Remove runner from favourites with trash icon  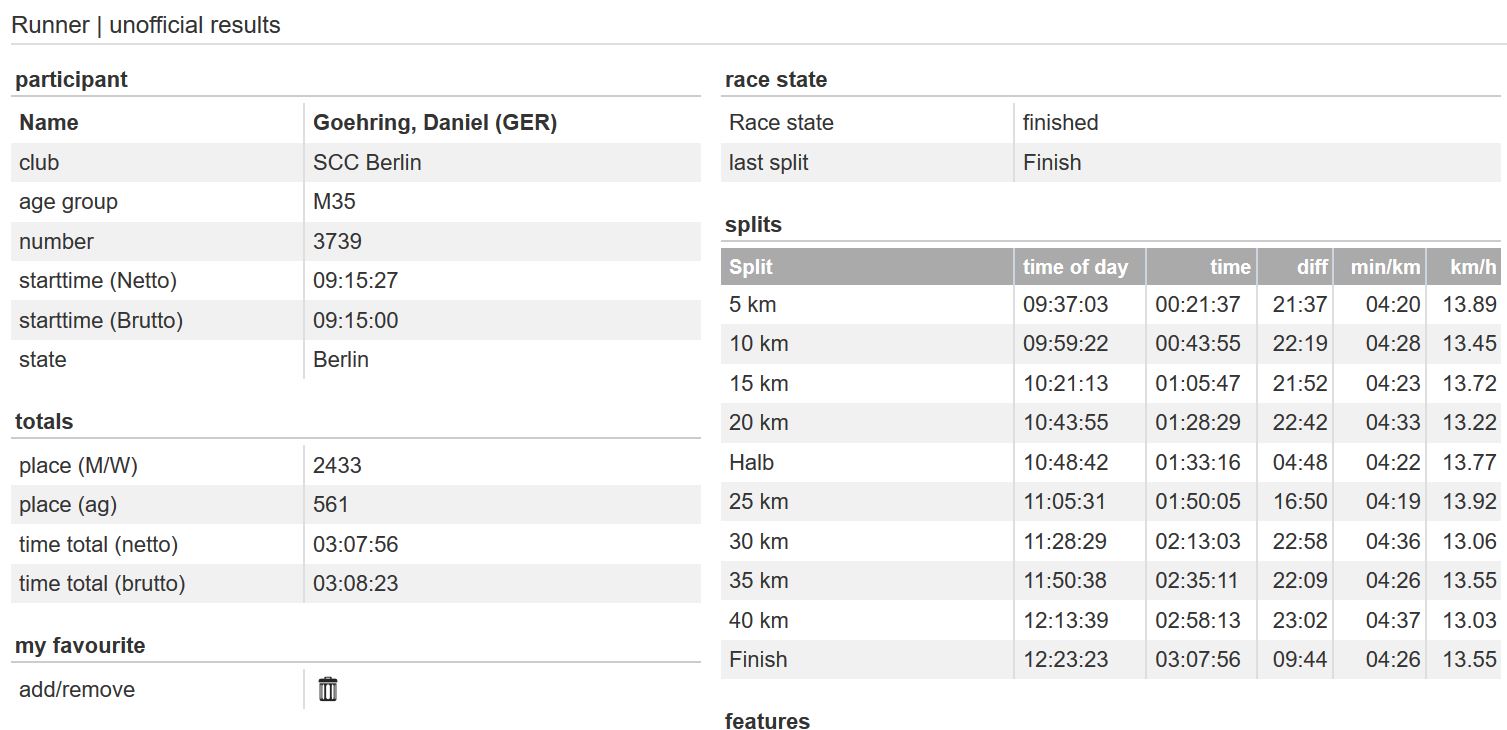(328, 689)
